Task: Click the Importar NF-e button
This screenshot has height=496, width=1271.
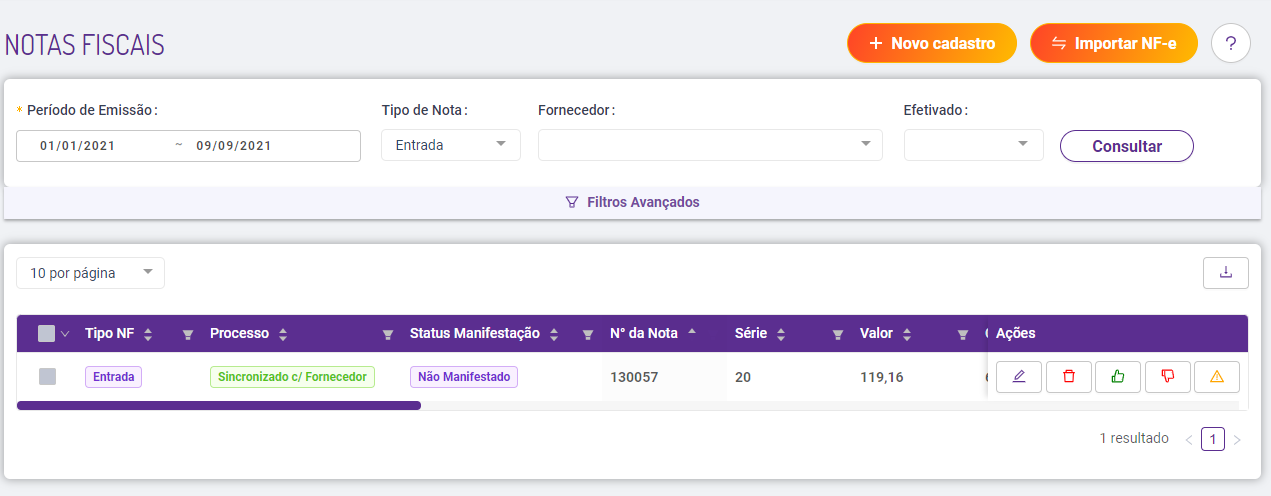Action: 1113,44
